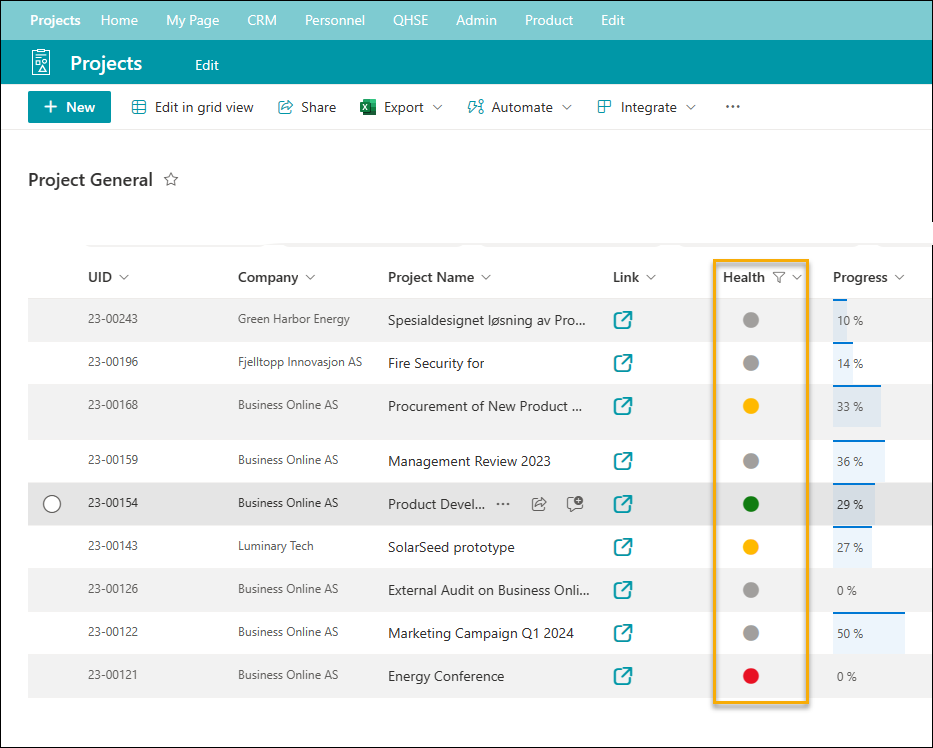Image resolution: width=933 pixels, height=748 pixels.
Task: Click share icon on Product Devel... row
Action: pyautogui.click(x=538, y=504)
